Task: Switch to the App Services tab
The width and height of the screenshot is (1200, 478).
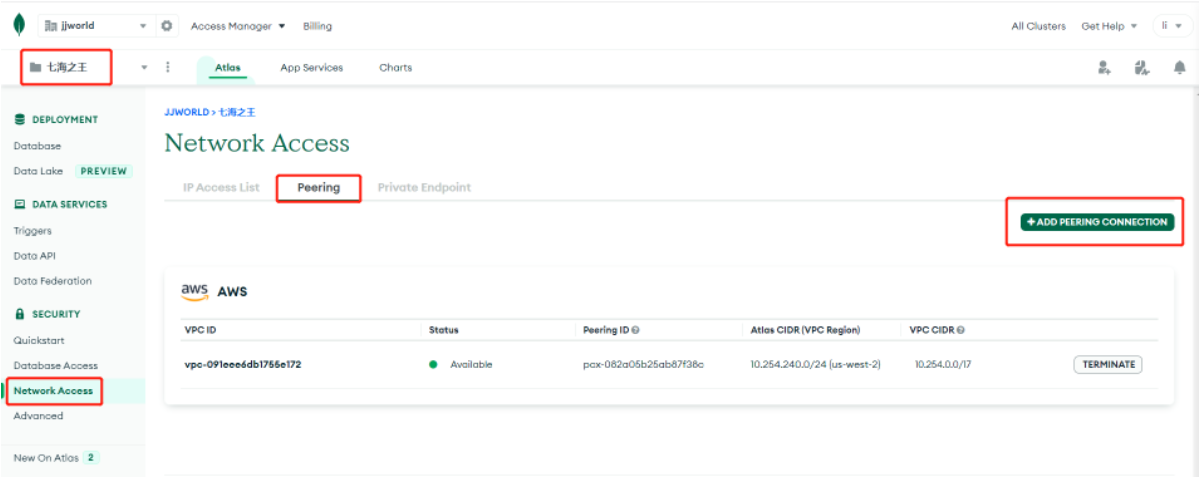Action: click(x=311, y=68)
